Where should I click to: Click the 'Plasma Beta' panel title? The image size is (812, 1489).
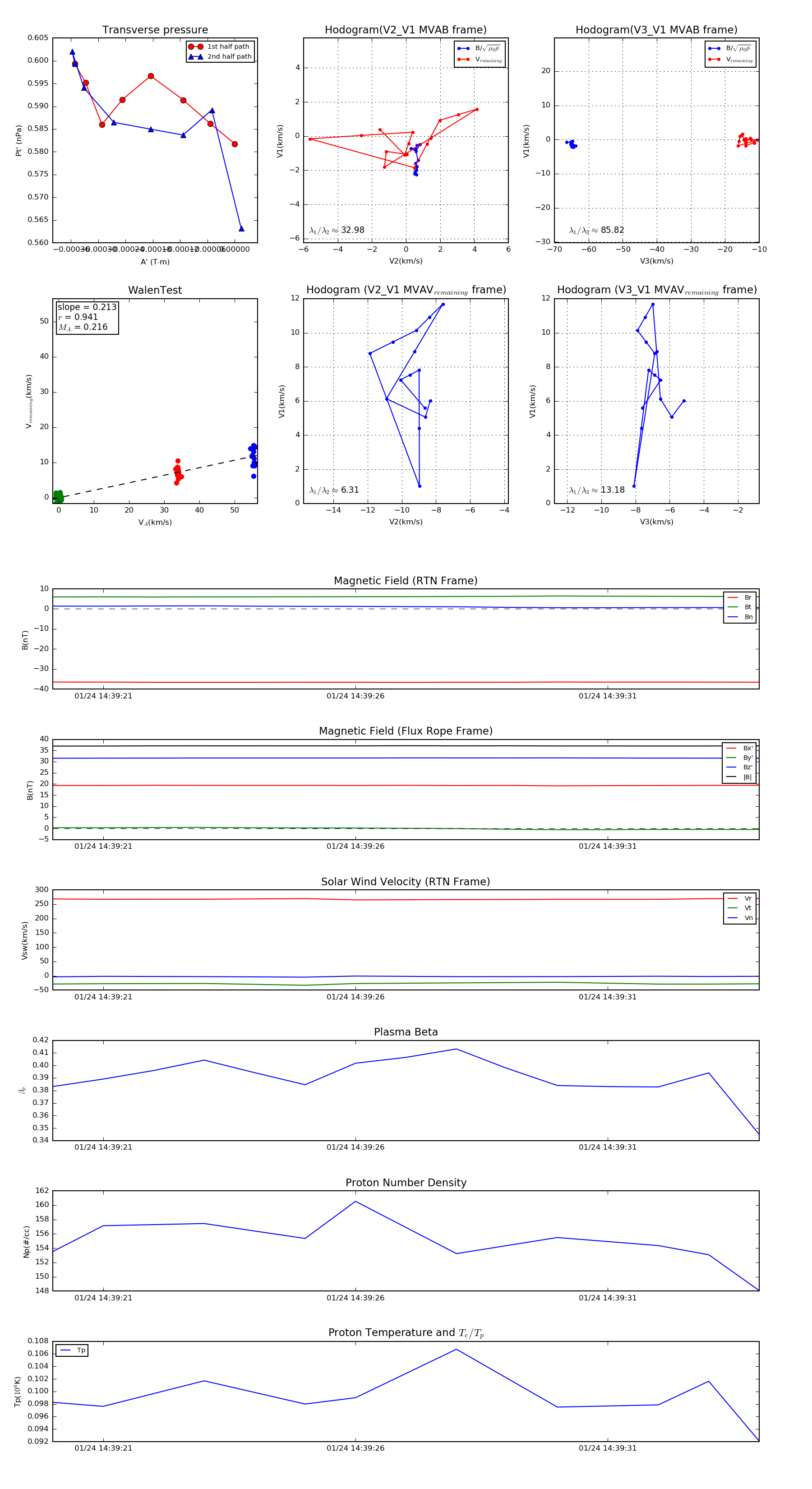pyautogui.click(x=406, y=1032)
